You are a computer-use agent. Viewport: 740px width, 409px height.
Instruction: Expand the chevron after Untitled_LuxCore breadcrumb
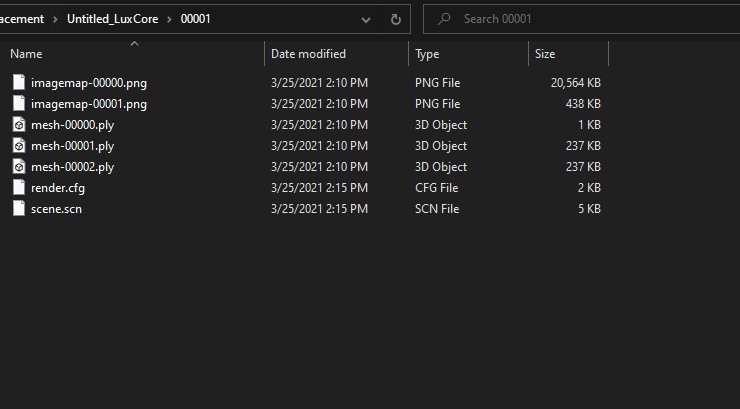169,19
